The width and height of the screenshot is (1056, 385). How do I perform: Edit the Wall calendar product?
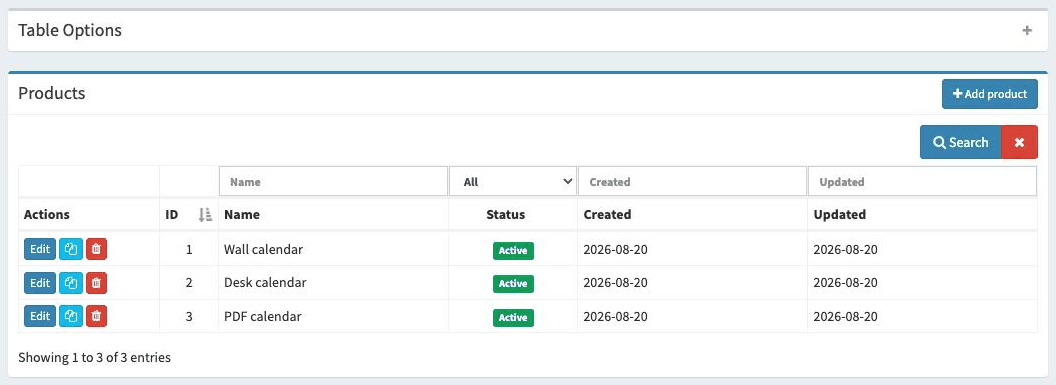pyautogui.click(x=40, y=249)
